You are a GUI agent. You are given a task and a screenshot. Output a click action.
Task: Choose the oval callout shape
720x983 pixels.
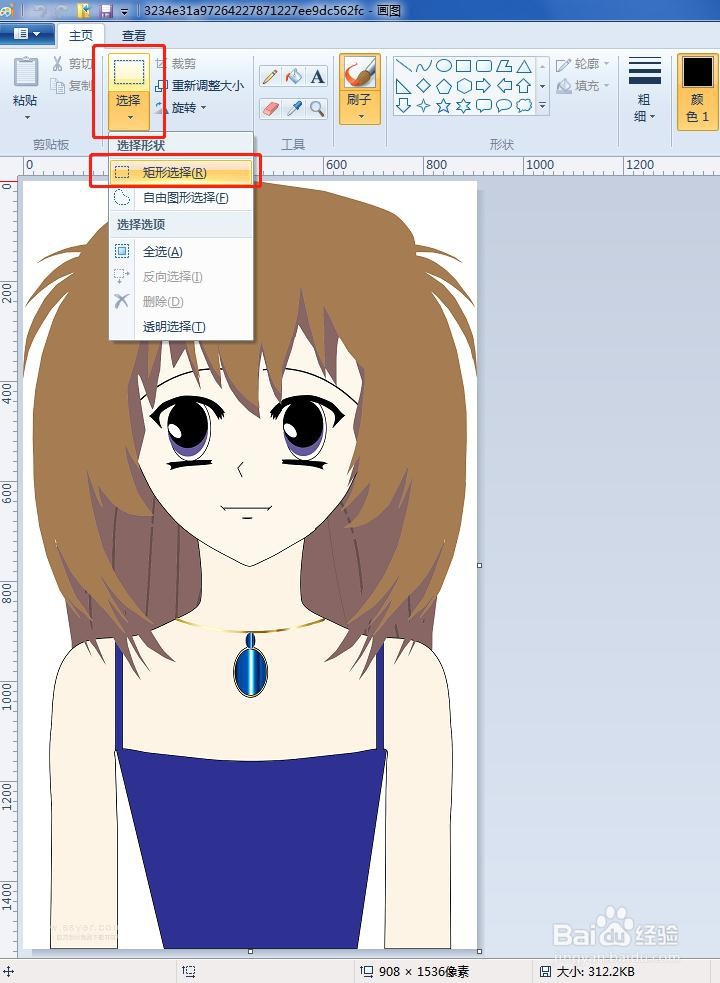[504, 105]
